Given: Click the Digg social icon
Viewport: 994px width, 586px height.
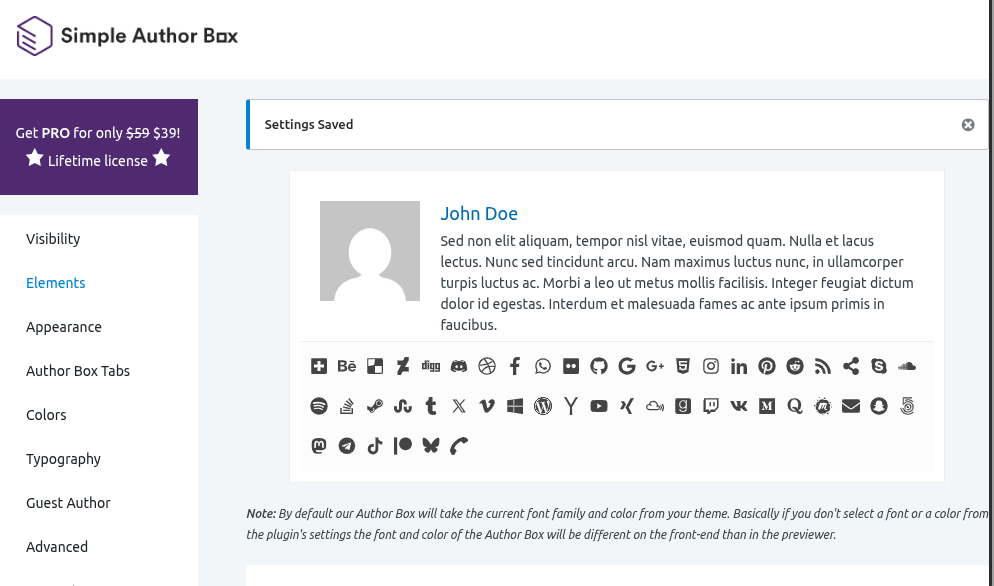Looking at the screenshot, I should click(x=430, y=366).
